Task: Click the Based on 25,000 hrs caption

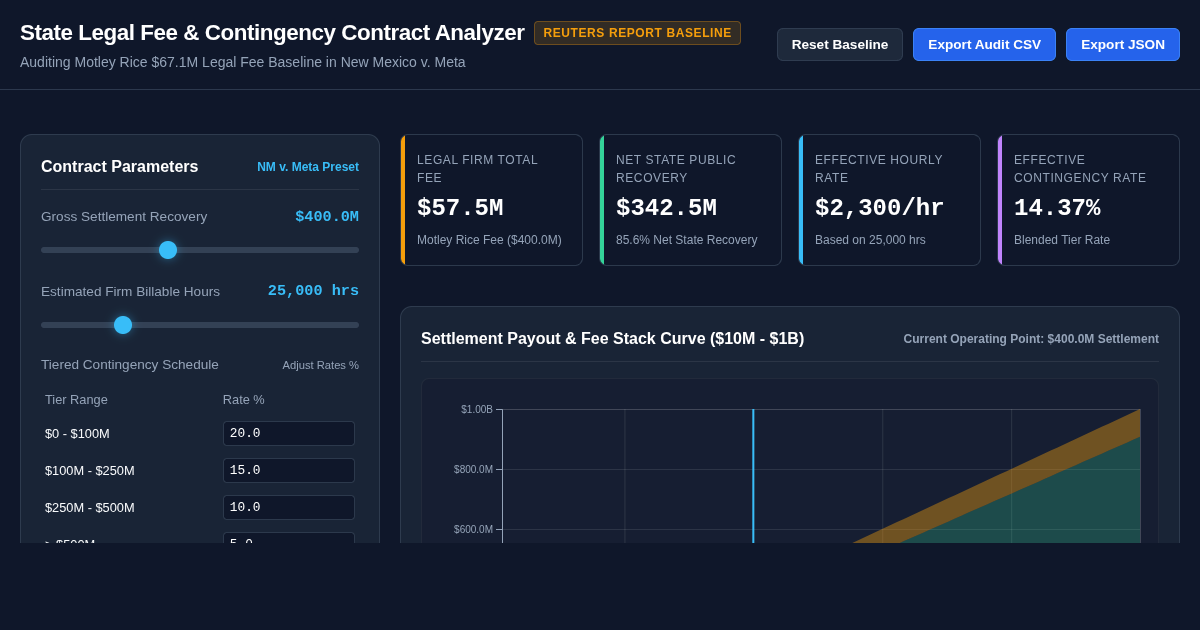Action: (x=870, y=240)
